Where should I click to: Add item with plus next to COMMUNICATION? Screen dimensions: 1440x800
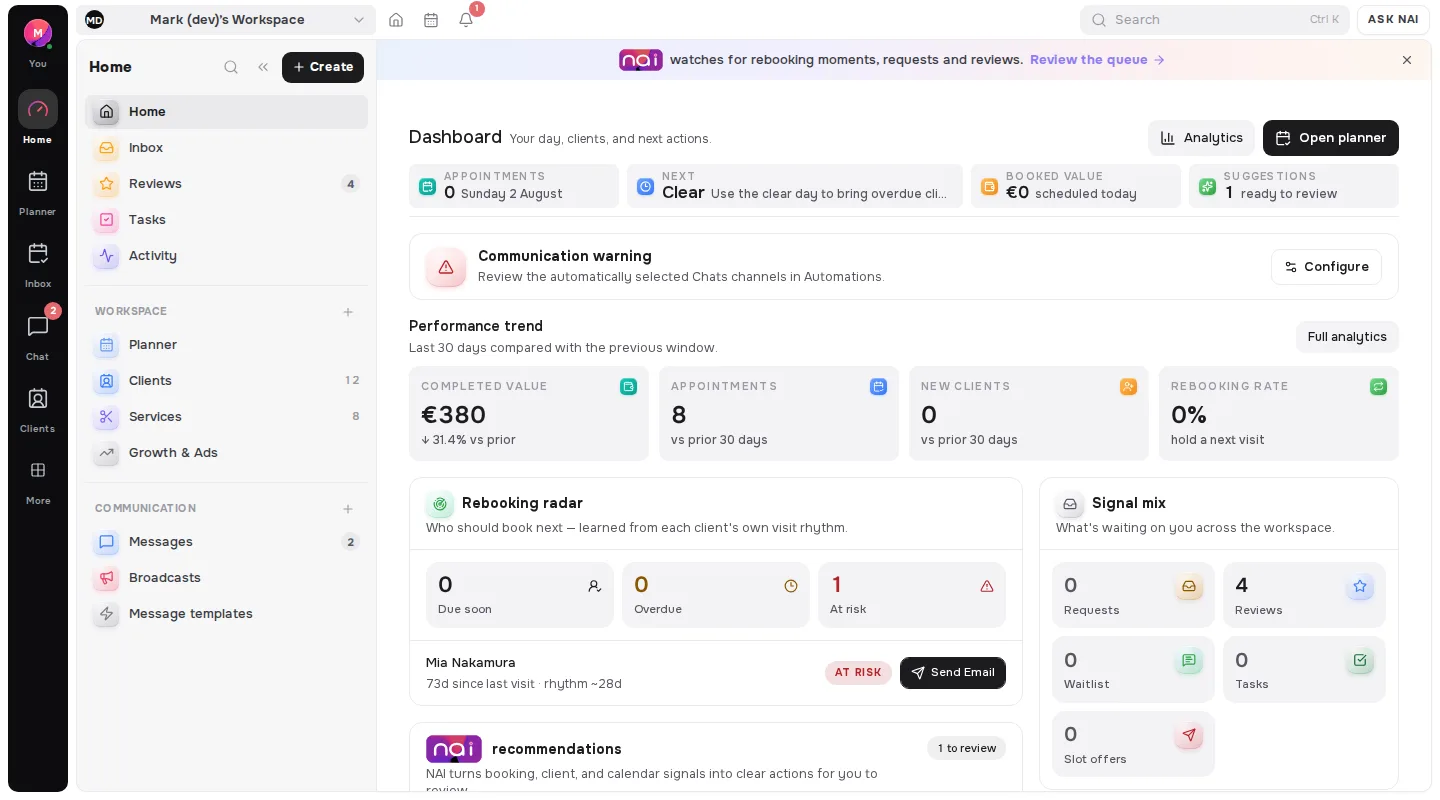point(348,509)
